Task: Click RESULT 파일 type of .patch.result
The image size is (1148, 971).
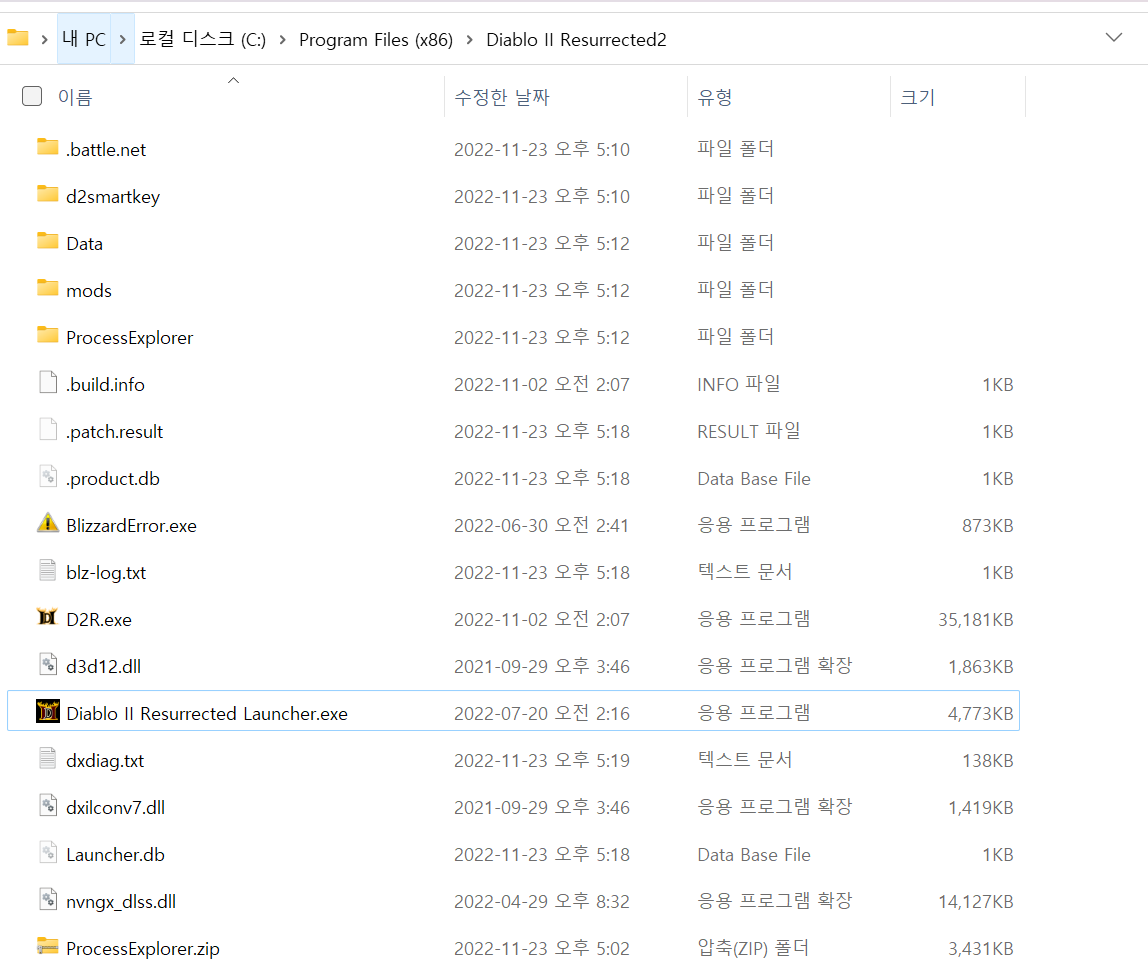Action: tap(748, 431)
